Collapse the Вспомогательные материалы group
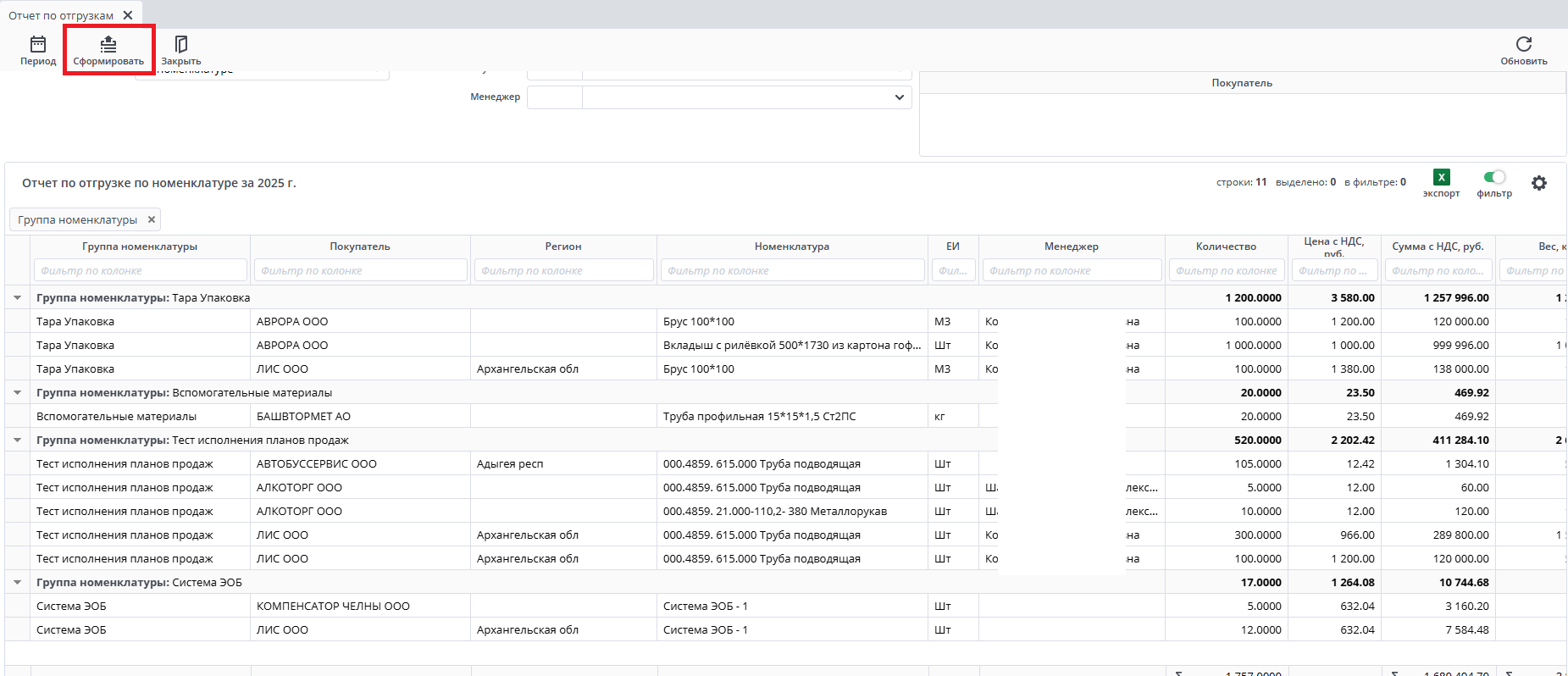The image size is (1568, 676). click(x=17, y=393)
